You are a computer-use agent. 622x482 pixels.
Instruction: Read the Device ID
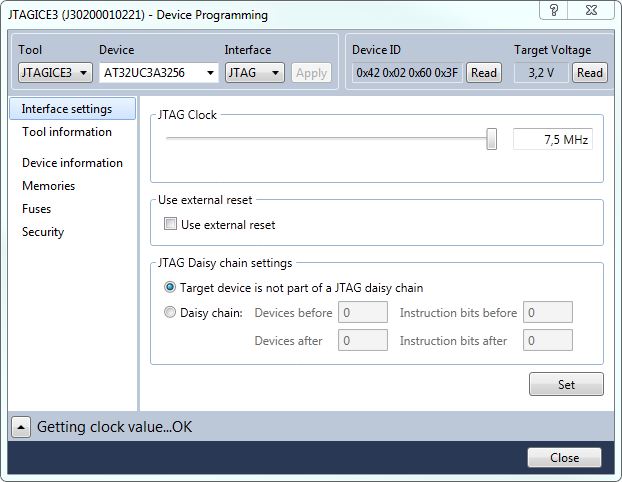coord(484,72)
